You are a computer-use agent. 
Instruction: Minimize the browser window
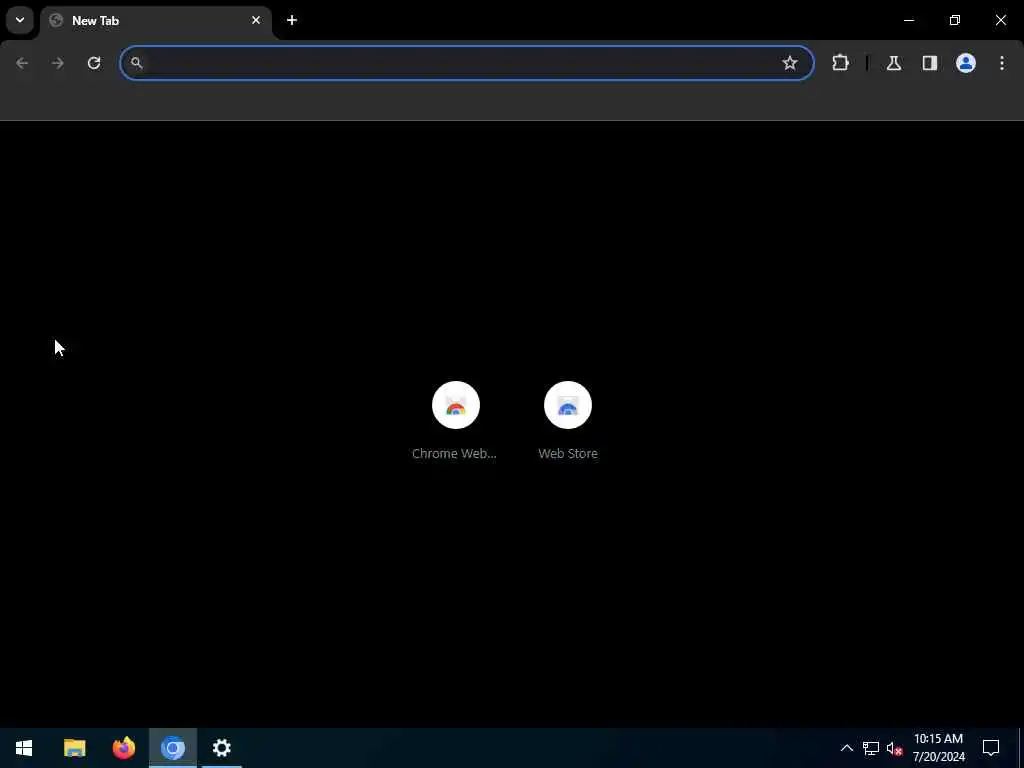click(908, 20)
